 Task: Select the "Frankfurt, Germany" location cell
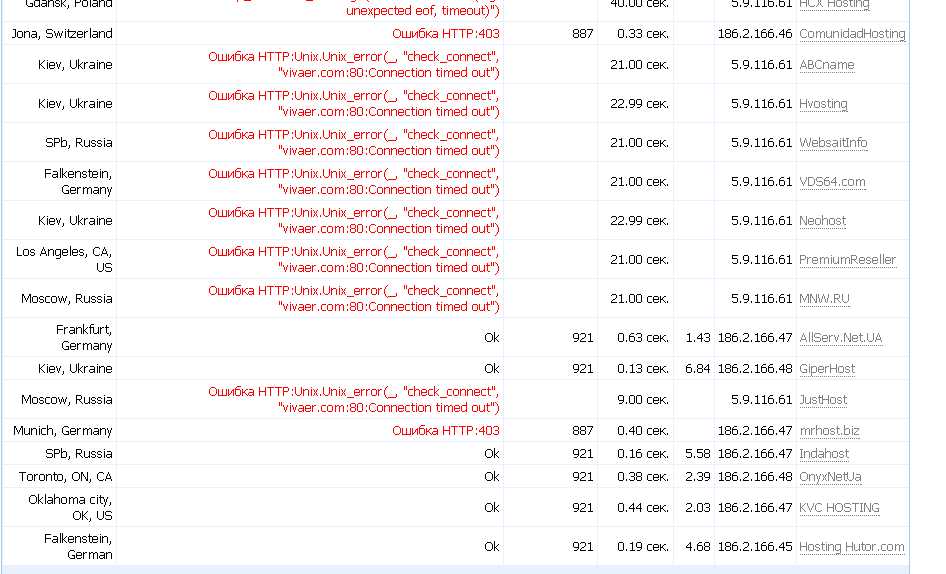[x=84, y=338]
